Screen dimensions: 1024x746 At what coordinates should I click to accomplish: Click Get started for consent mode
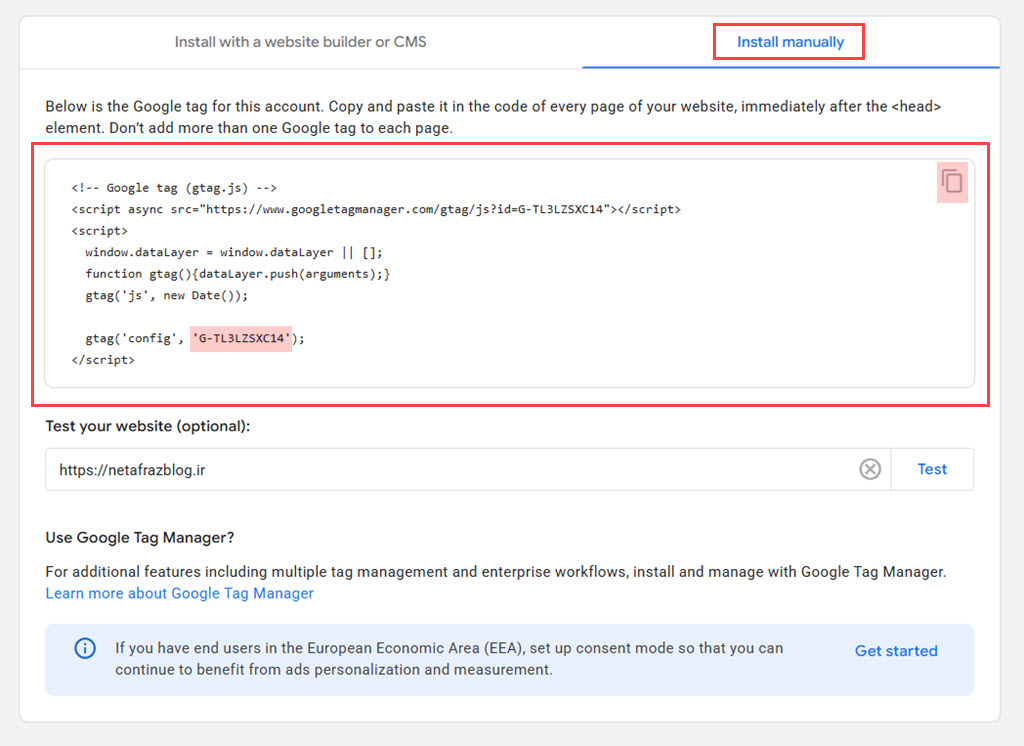(x=896, y=651)
